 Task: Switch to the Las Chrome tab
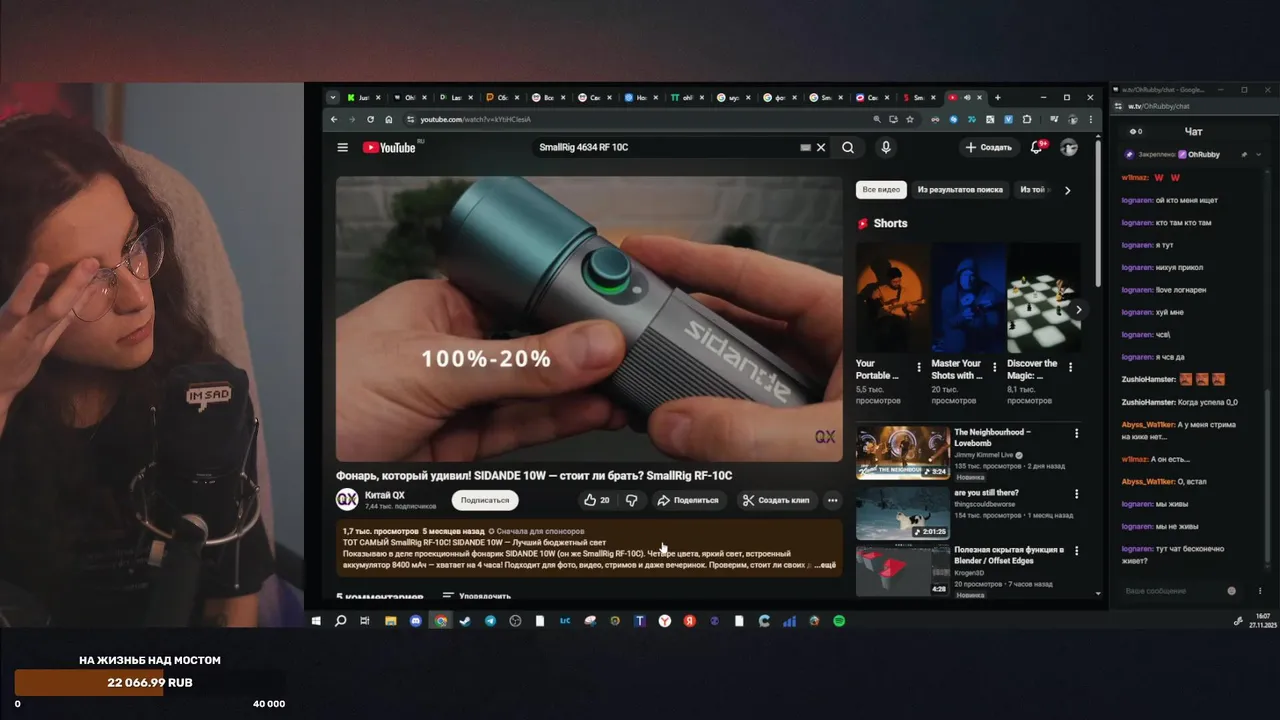click(456, 97)
